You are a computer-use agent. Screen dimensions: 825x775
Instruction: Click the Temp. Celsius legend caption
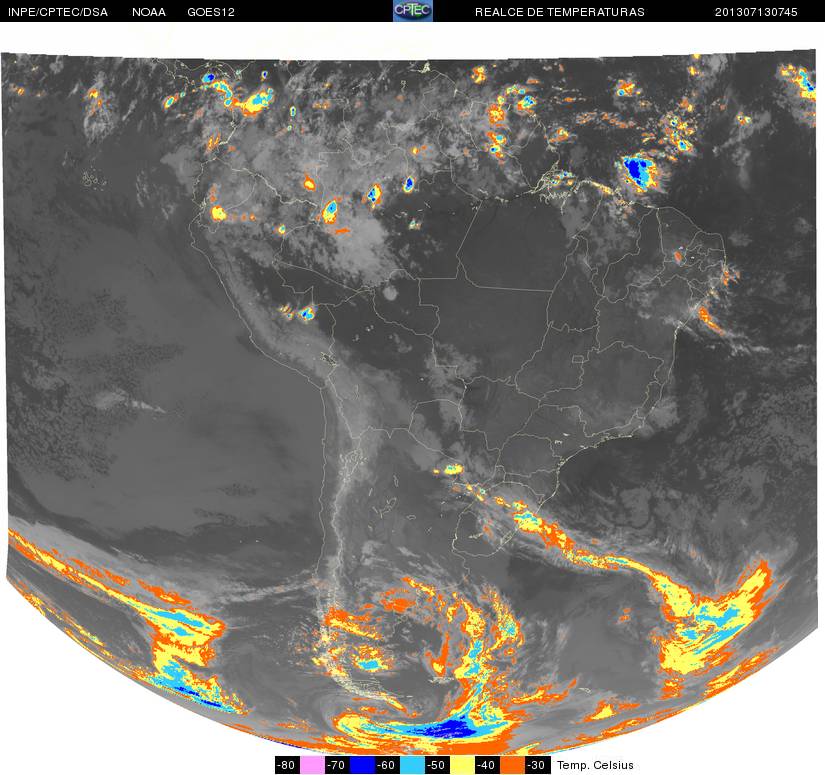595,765
